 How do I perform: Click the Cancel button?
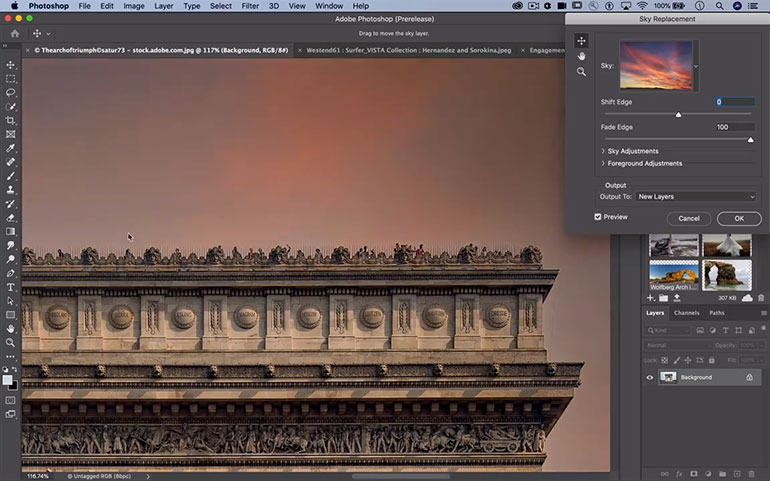pos(689,218)
